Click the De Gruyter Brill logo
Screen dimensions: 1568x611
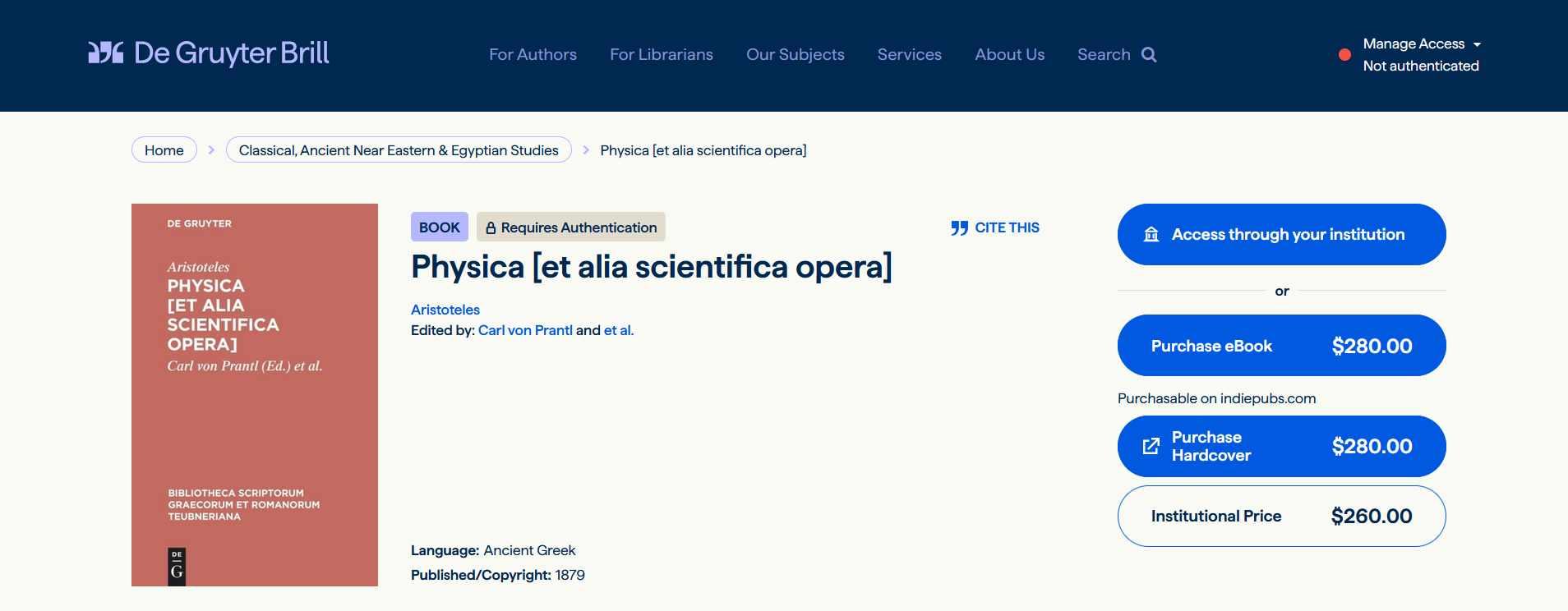click(209, 53)
